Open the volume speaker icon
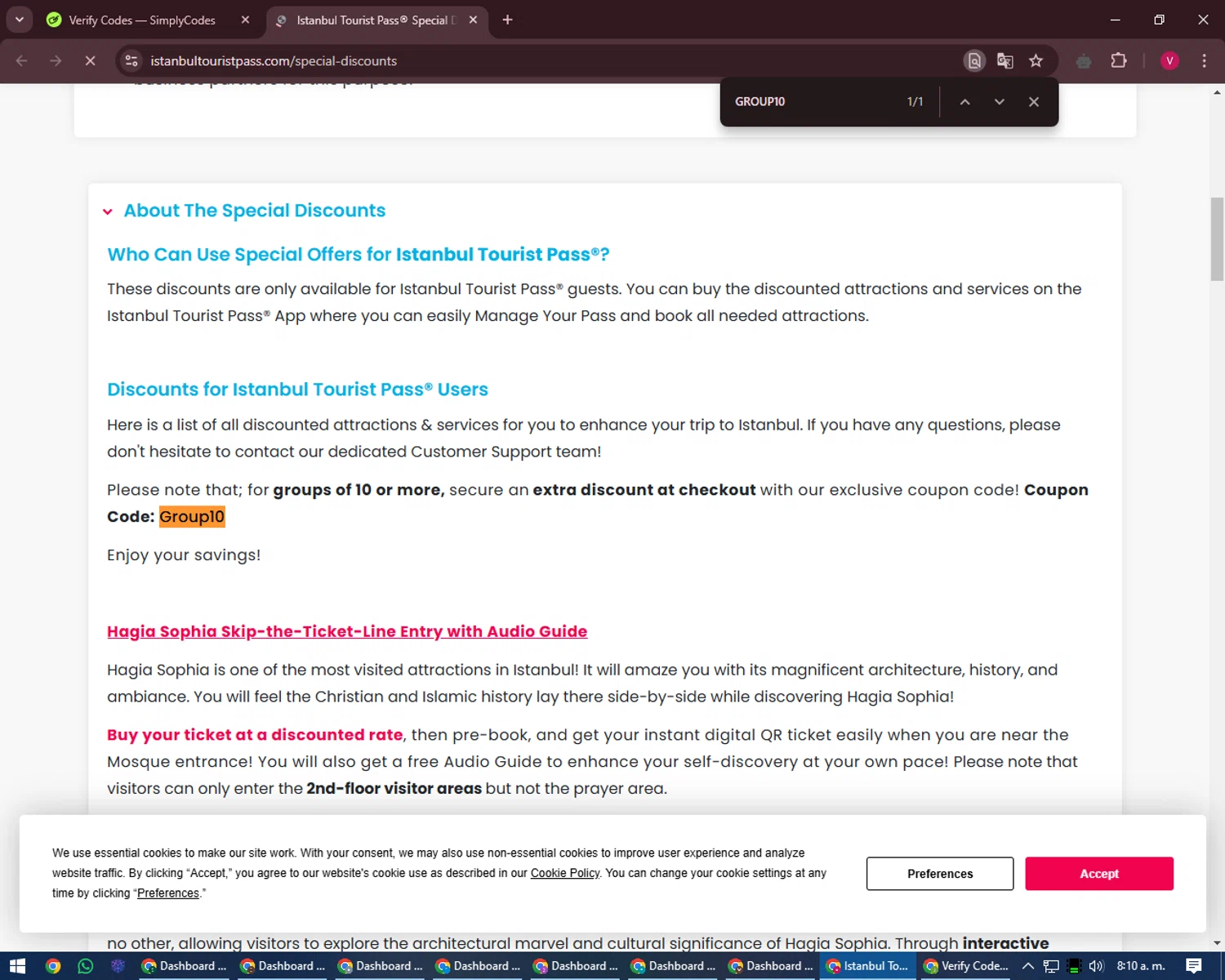This screenshot has width=1225, height=980. pos(1096,966)
